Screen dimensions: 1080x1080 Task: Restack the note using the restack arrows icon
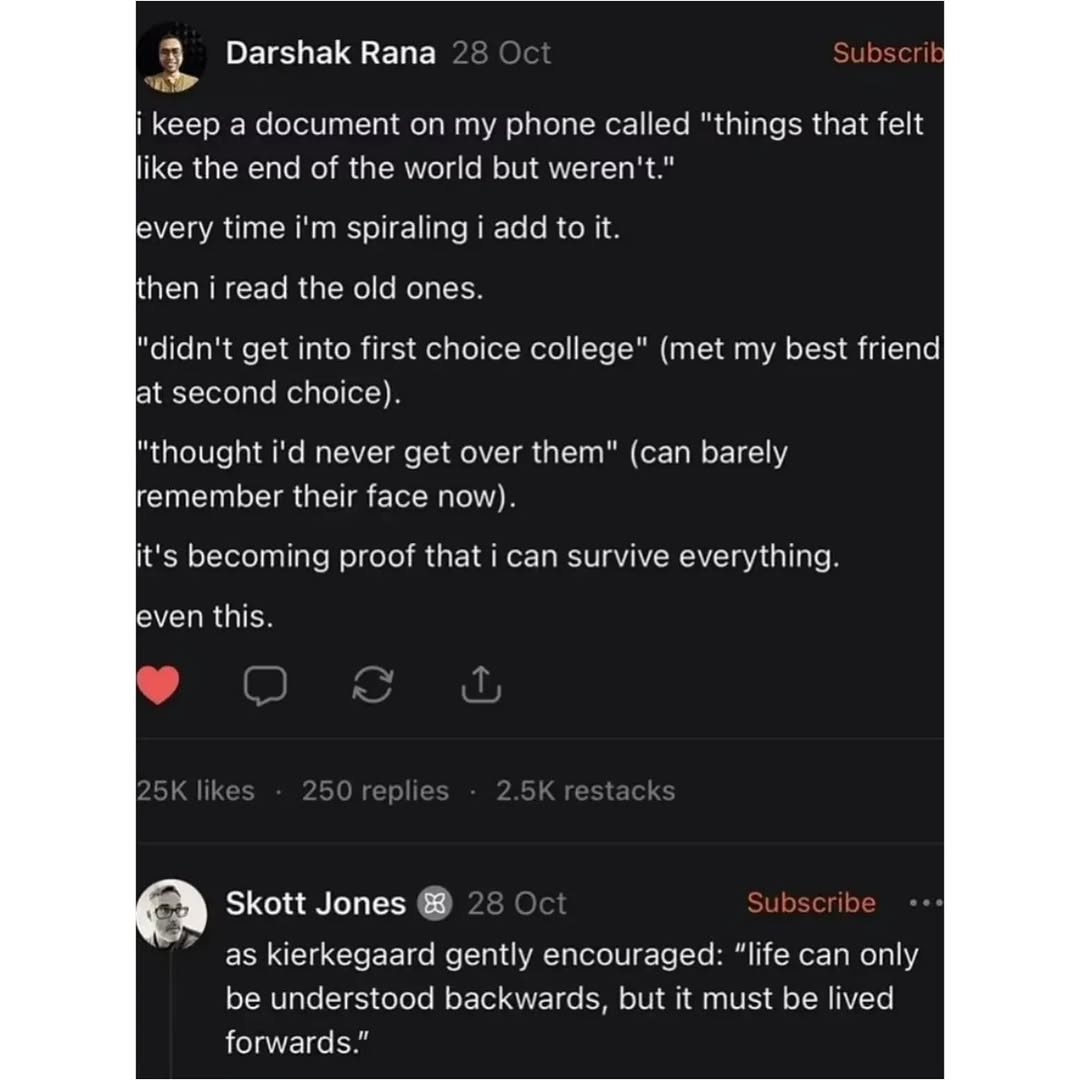(x=373, y=686)
